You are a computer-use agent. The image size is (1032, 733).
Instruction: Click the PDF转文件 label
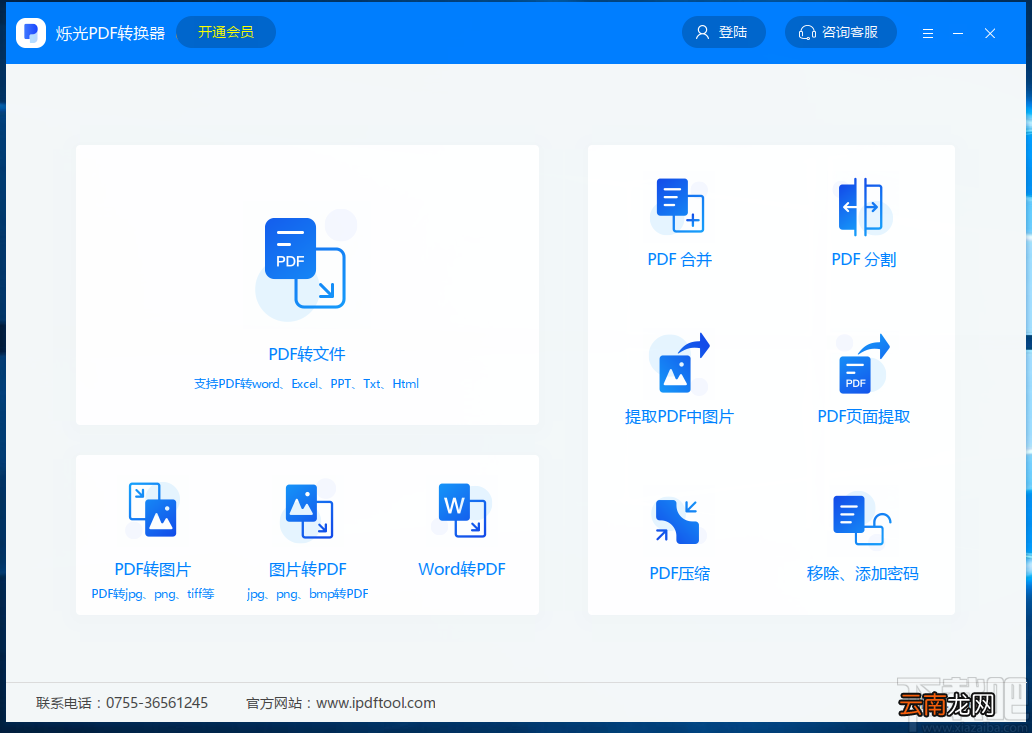click(307, 354)
